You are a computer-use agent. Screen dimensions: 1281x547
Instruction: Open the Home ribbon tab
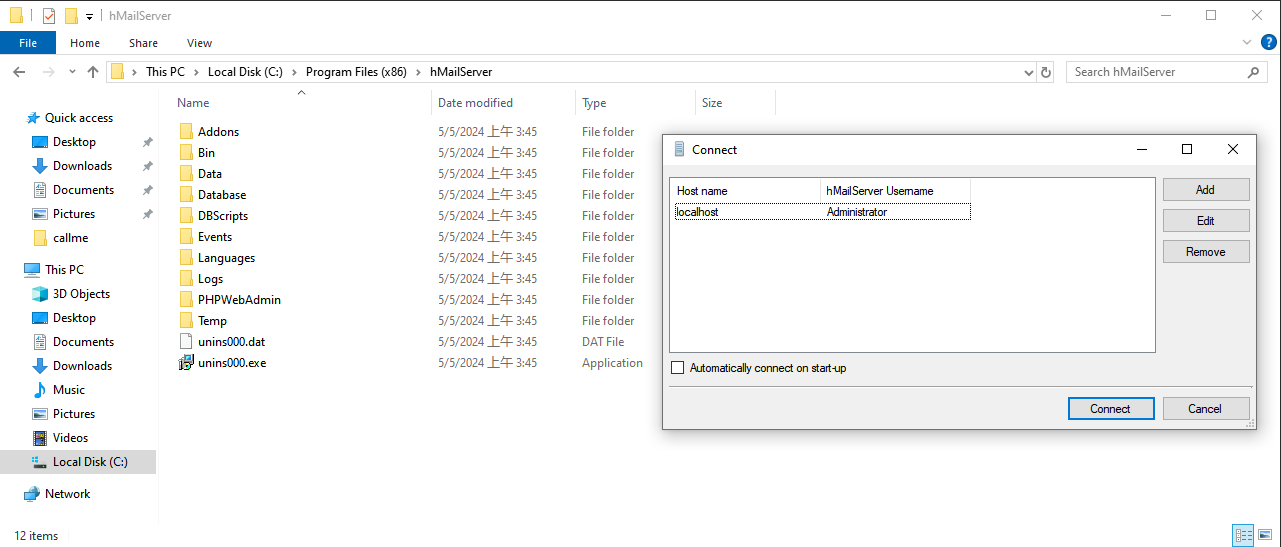click(x=85, y=43)
